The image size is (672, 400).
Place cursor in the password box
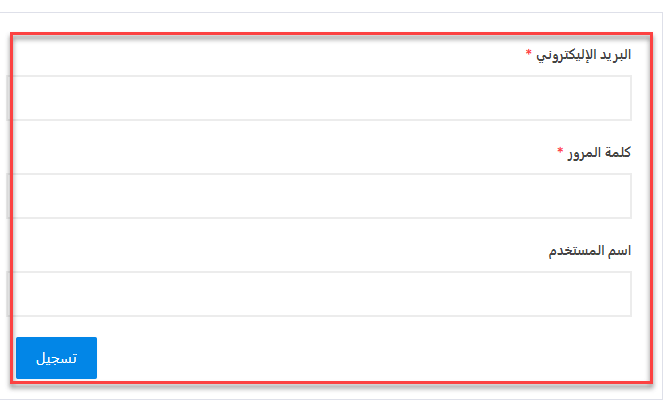pyautogui.click(x=319, y=196)
